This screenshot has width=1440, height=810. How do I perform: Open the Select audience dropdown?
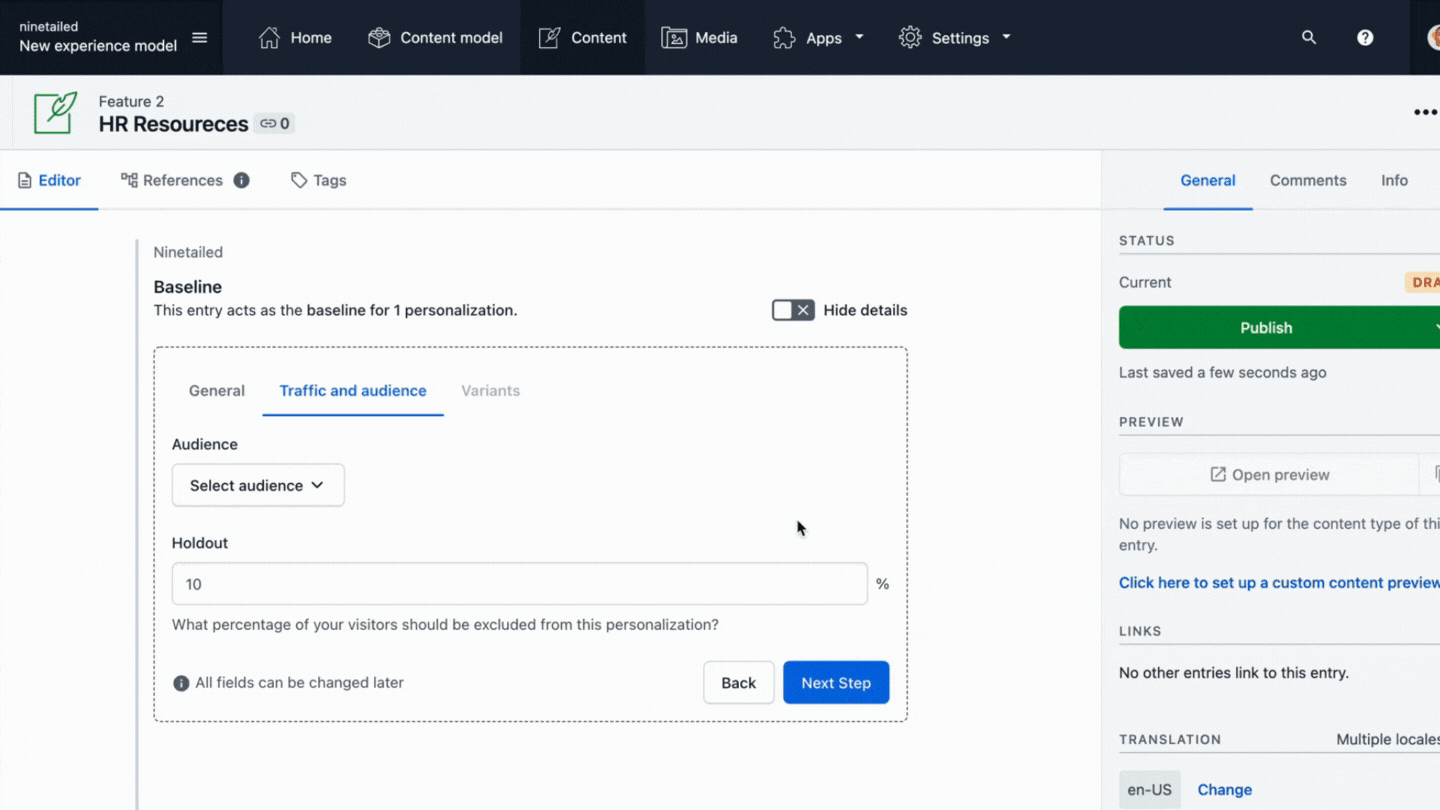[258, 485]
